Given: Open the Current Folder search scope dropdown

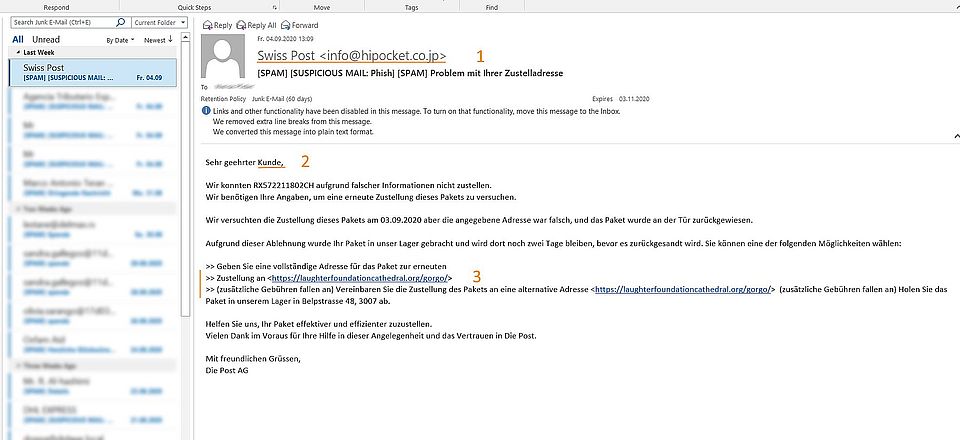Looking at the screenshot, I should click(155, 21).
